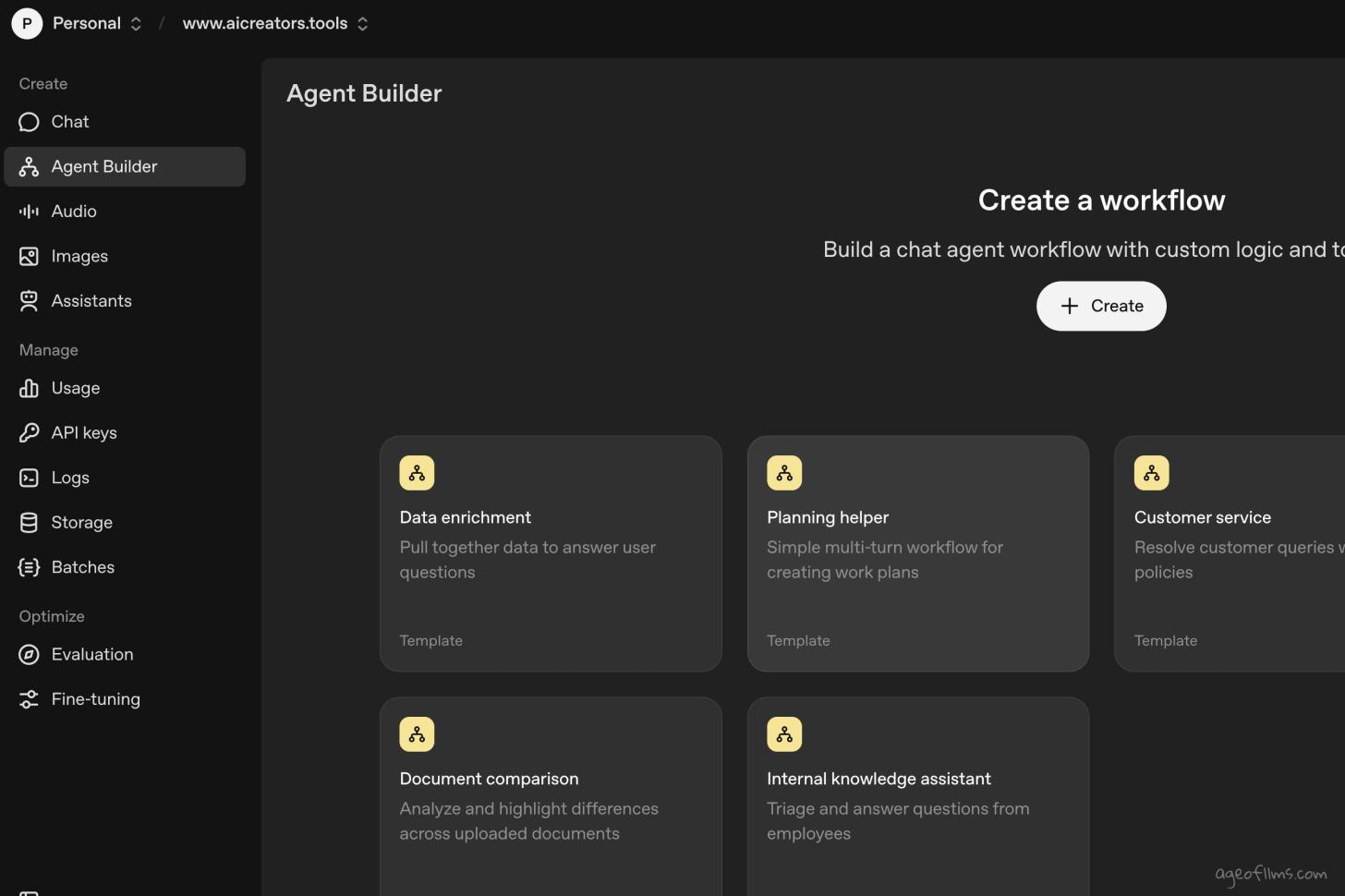The image size is (1345, 896).
Task: Navigate to the Chat section
Action: click(69, 121)
